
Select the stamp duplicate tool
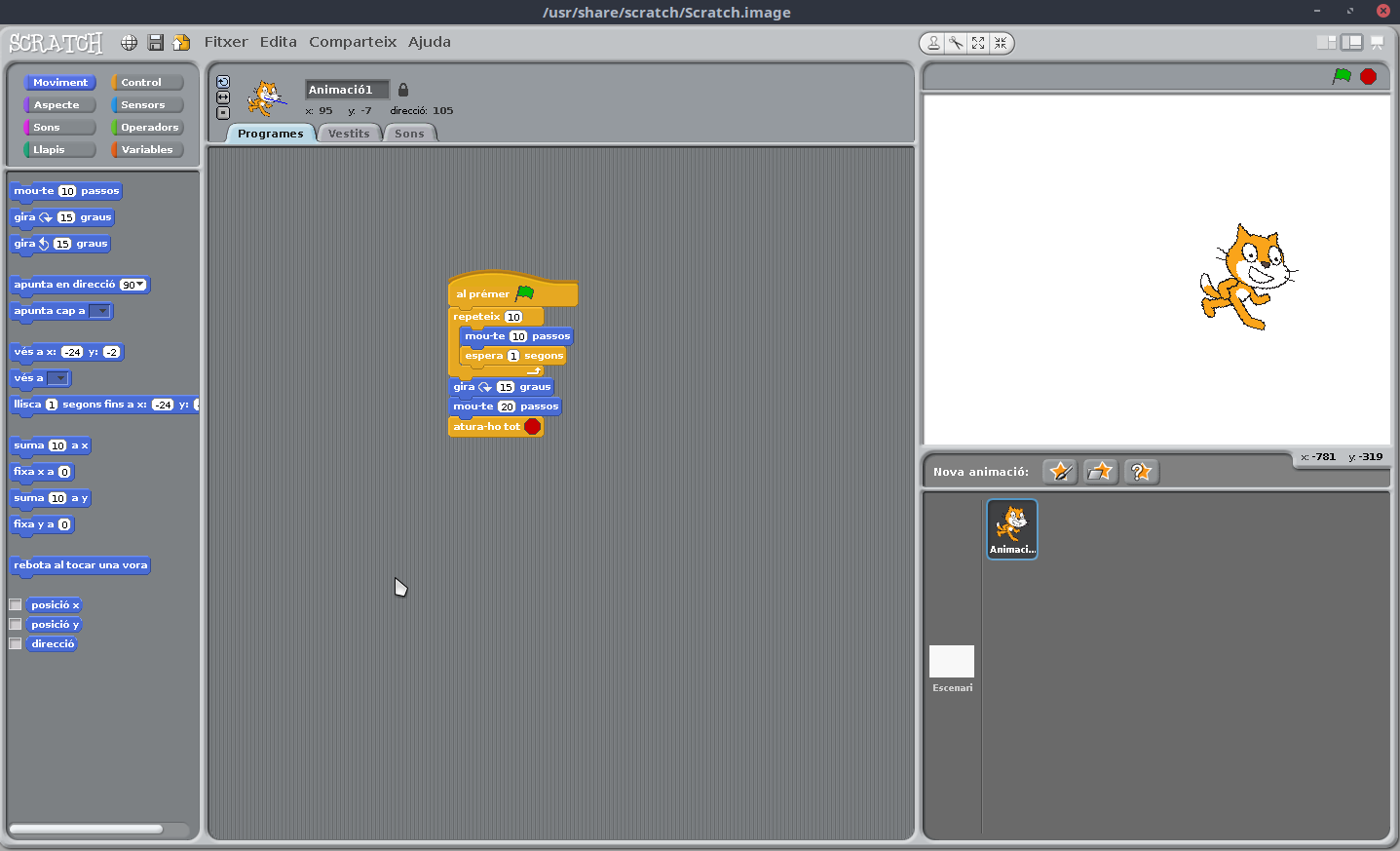[933, 43]
